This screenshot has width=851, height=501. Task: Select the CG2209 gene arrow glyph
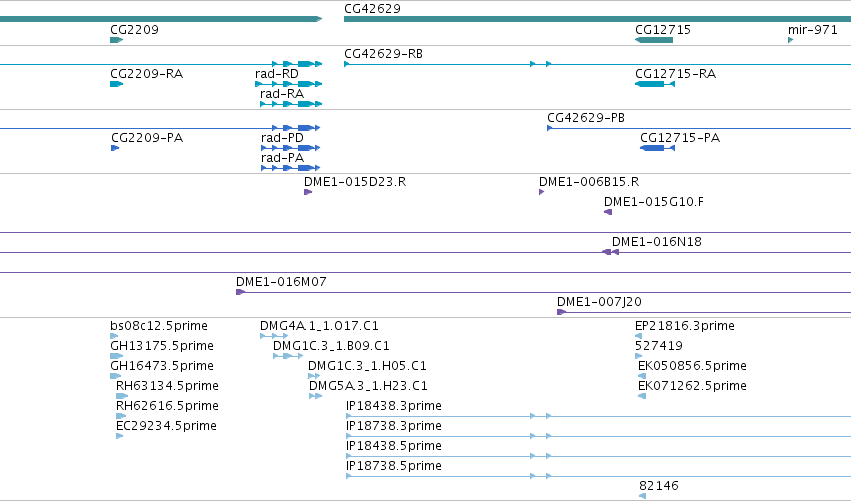[117, 40]
